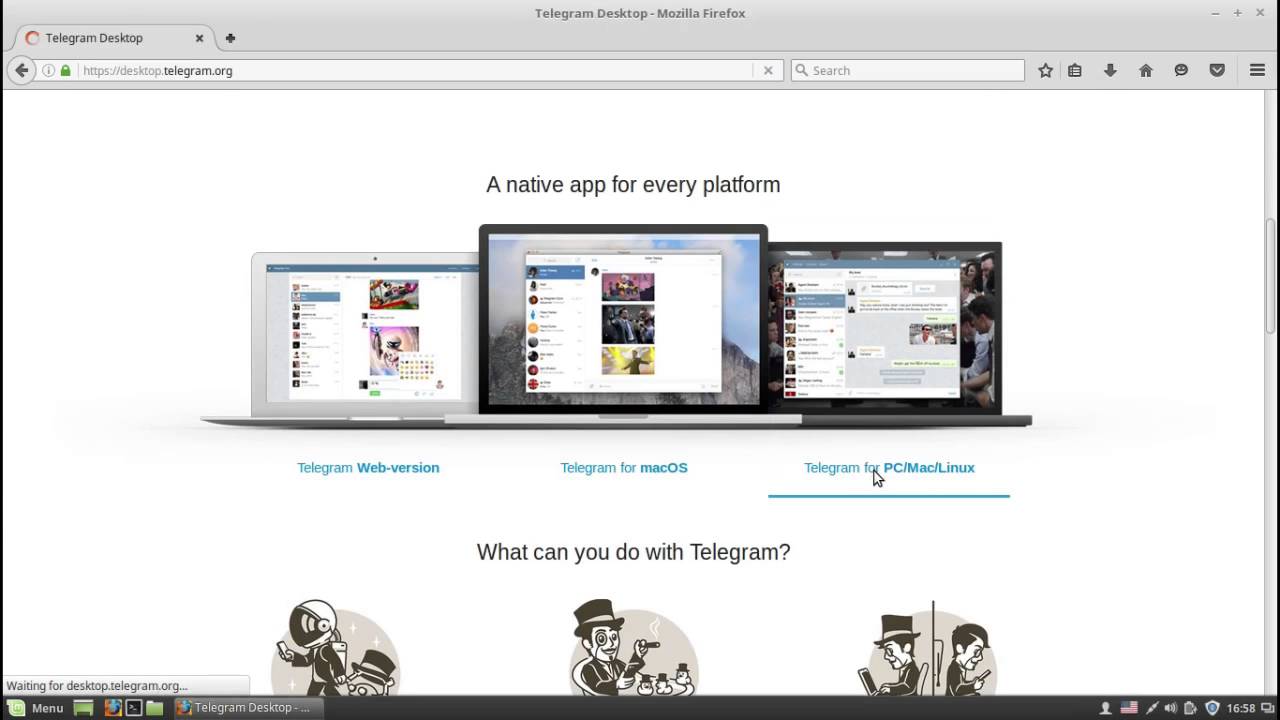Click the Pocket icon in toolbar
The height and width of the screenshot is (720, 1280).
[x=1217, y=70]
